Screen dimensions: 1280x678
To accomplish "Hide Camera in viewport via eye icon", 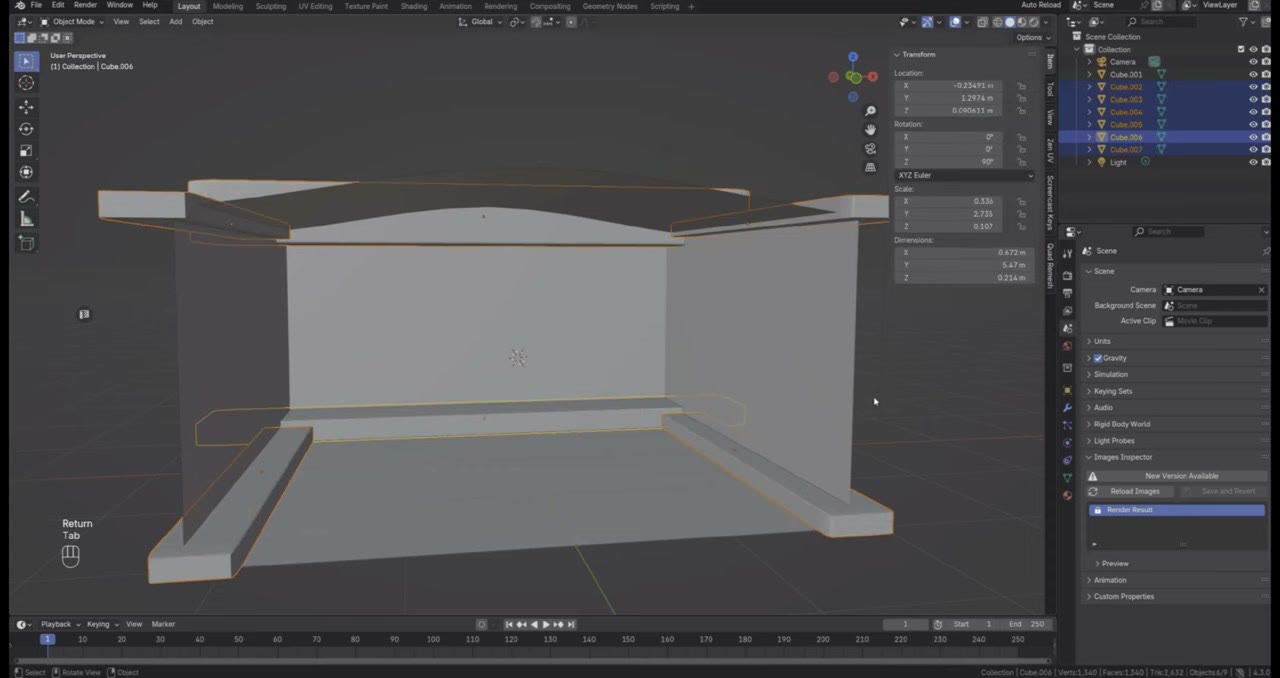I will (x=1253, y=62).
